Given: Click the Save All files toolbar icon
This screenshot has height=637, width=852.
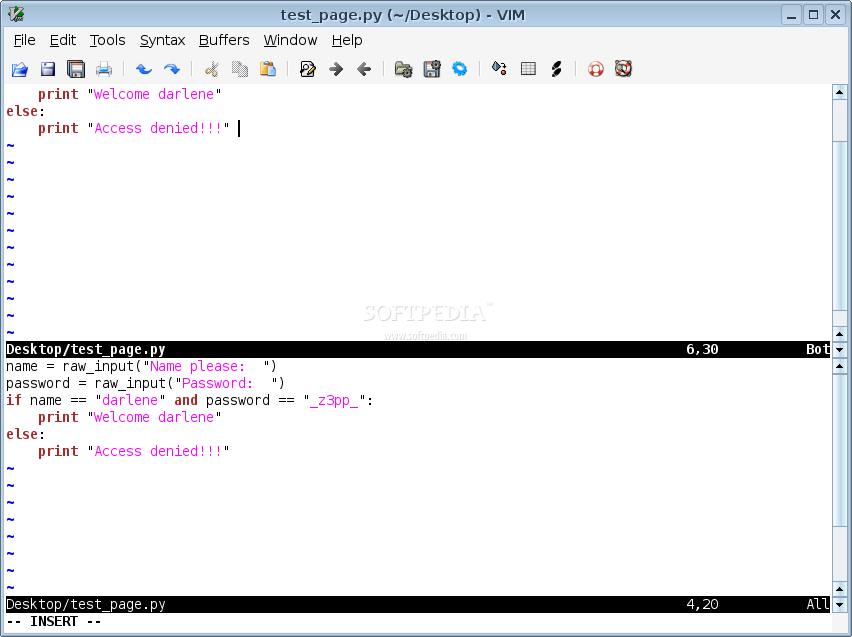Looking at the screenshot, I should click(76, 69).
